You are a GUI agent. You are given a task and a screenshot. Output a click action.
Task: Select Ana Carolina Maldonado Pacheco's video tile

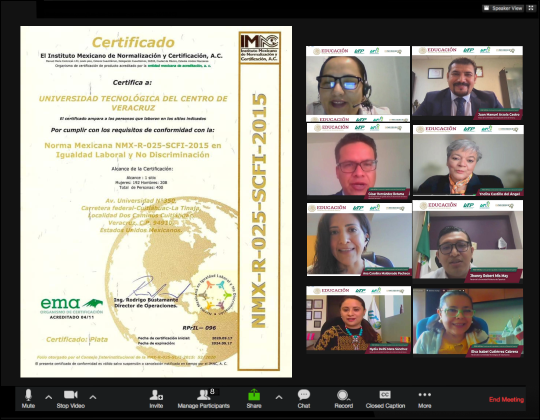point(359,240)
